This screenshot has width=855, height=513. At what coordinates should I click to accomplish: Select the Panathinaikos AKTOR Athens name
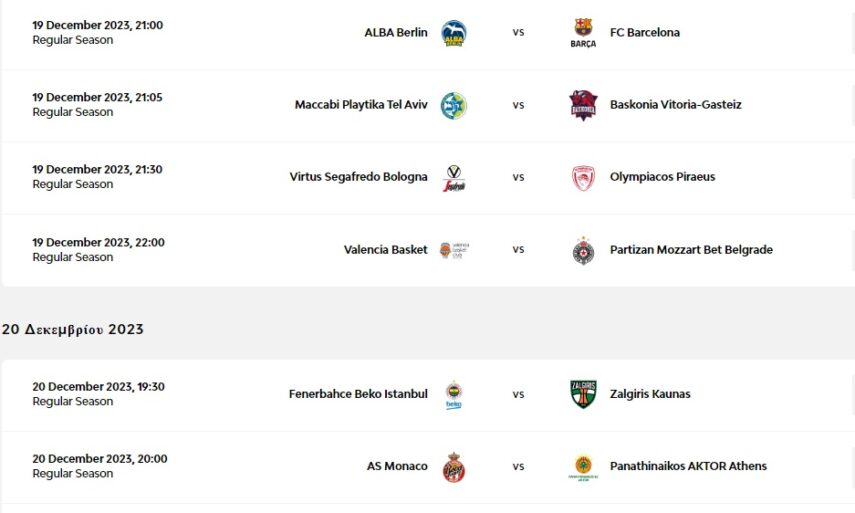pyautogui.click(x=688, y=467)
